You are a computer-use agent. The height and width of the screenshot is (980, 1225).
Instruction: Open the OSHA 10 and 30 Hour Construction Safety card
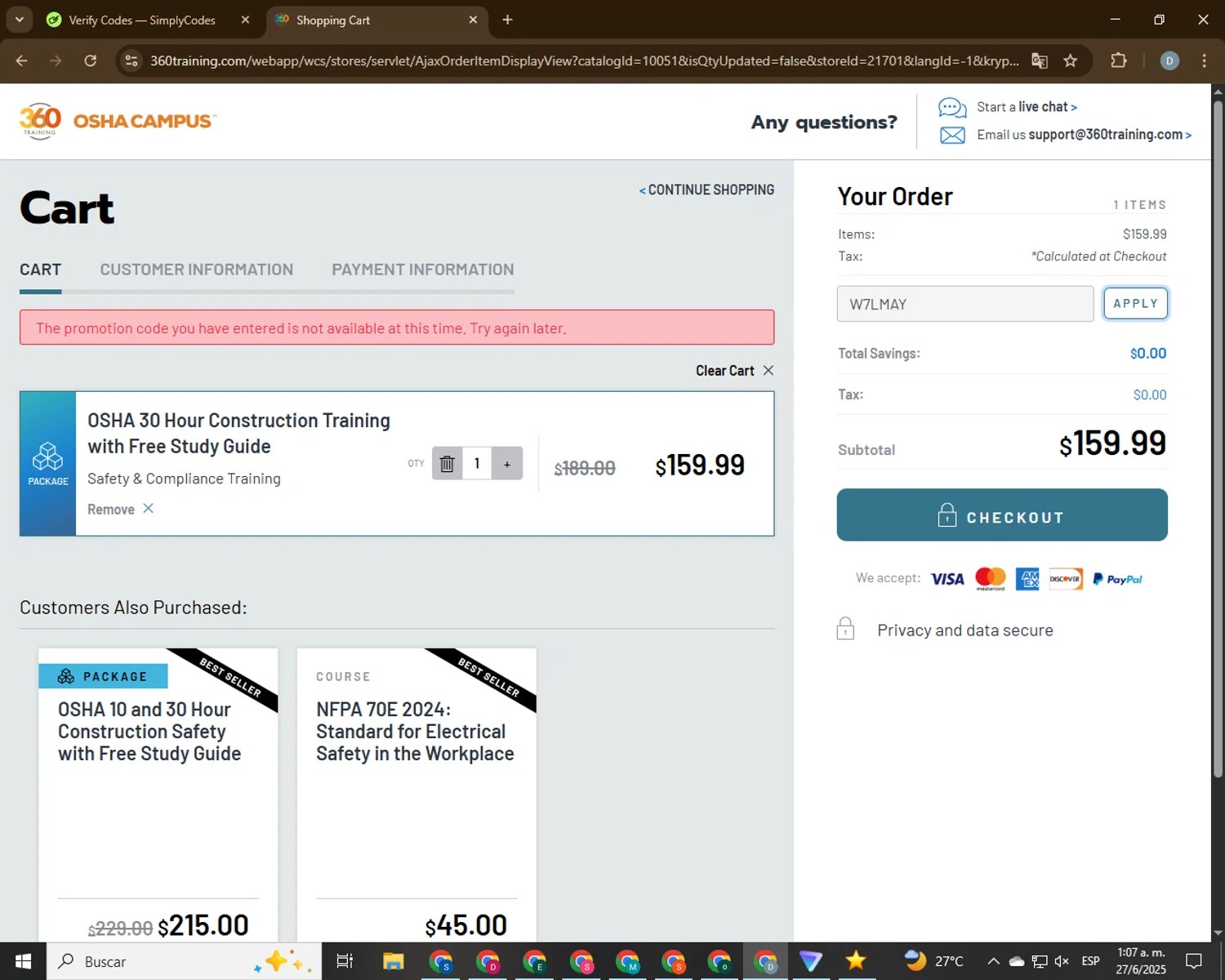pyautogui.click(x=158, y=795)
